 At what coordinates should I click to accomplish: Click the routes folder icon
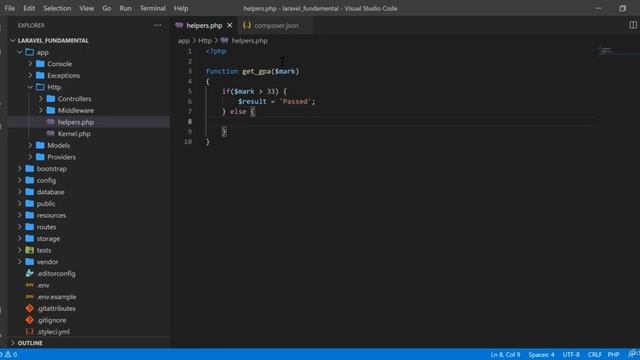pyautogui.click(x=29, y=227)
